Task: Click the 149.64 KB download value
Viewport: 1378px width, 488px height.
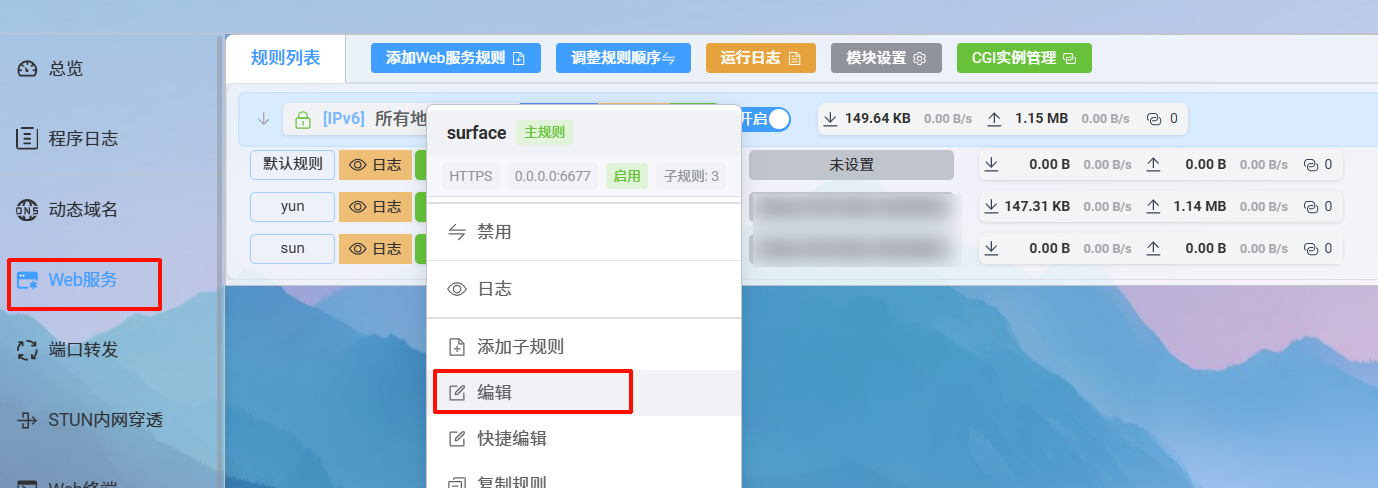Action: tap(878, 118)
